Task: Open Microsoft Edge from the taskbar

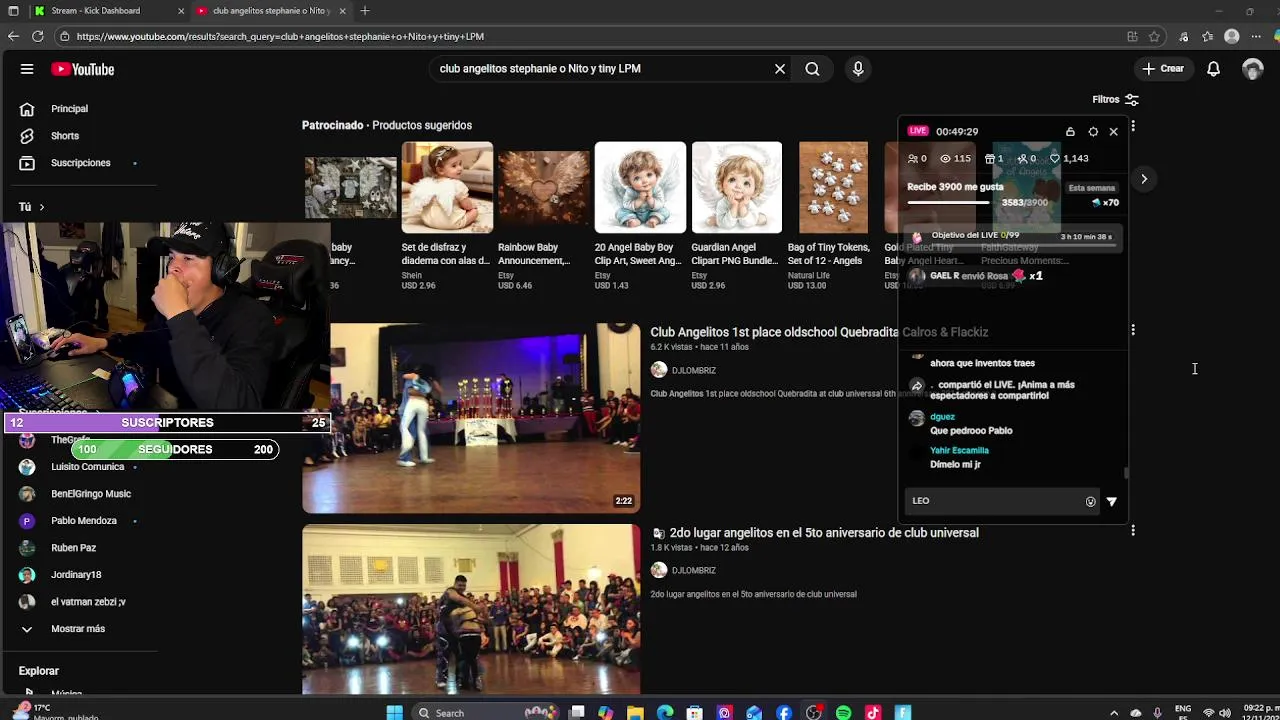Action: click(x=665, y=712)
